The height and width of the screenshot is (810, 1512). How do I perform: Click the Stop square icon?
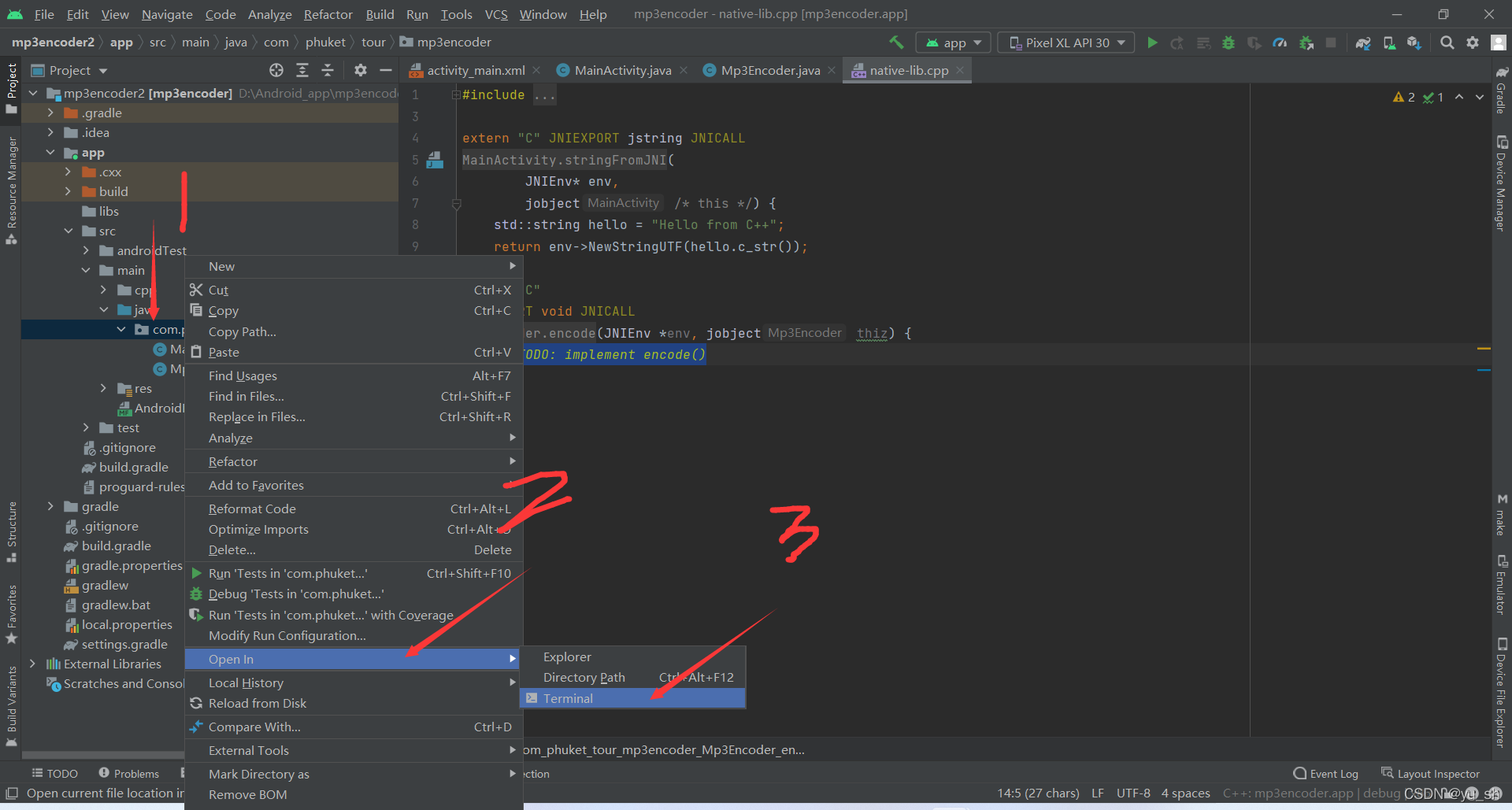(1331, 43)
